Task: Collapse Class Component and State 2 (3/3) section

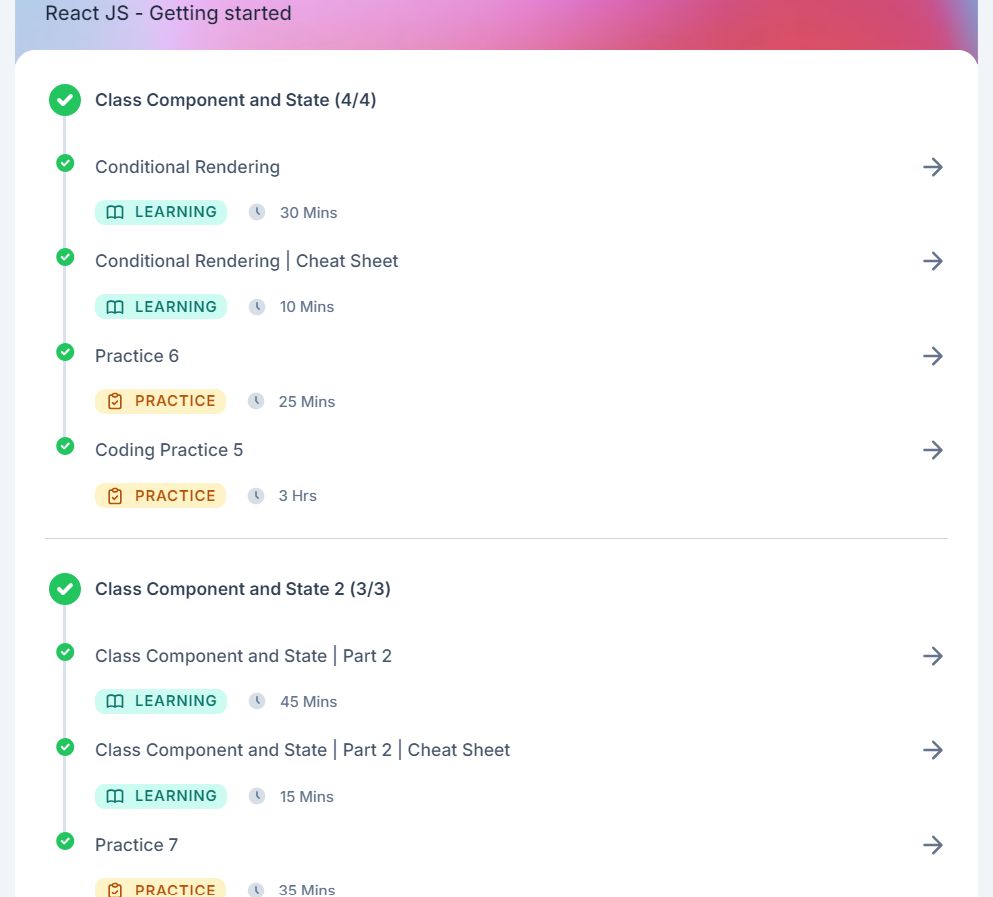Action: tap(243, 589)
